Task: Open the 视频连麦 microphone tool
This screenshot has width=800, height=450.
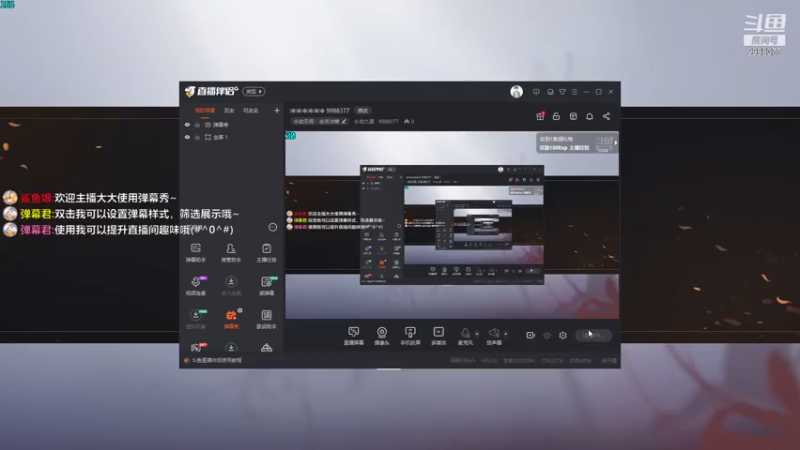Action: [196, 286]
